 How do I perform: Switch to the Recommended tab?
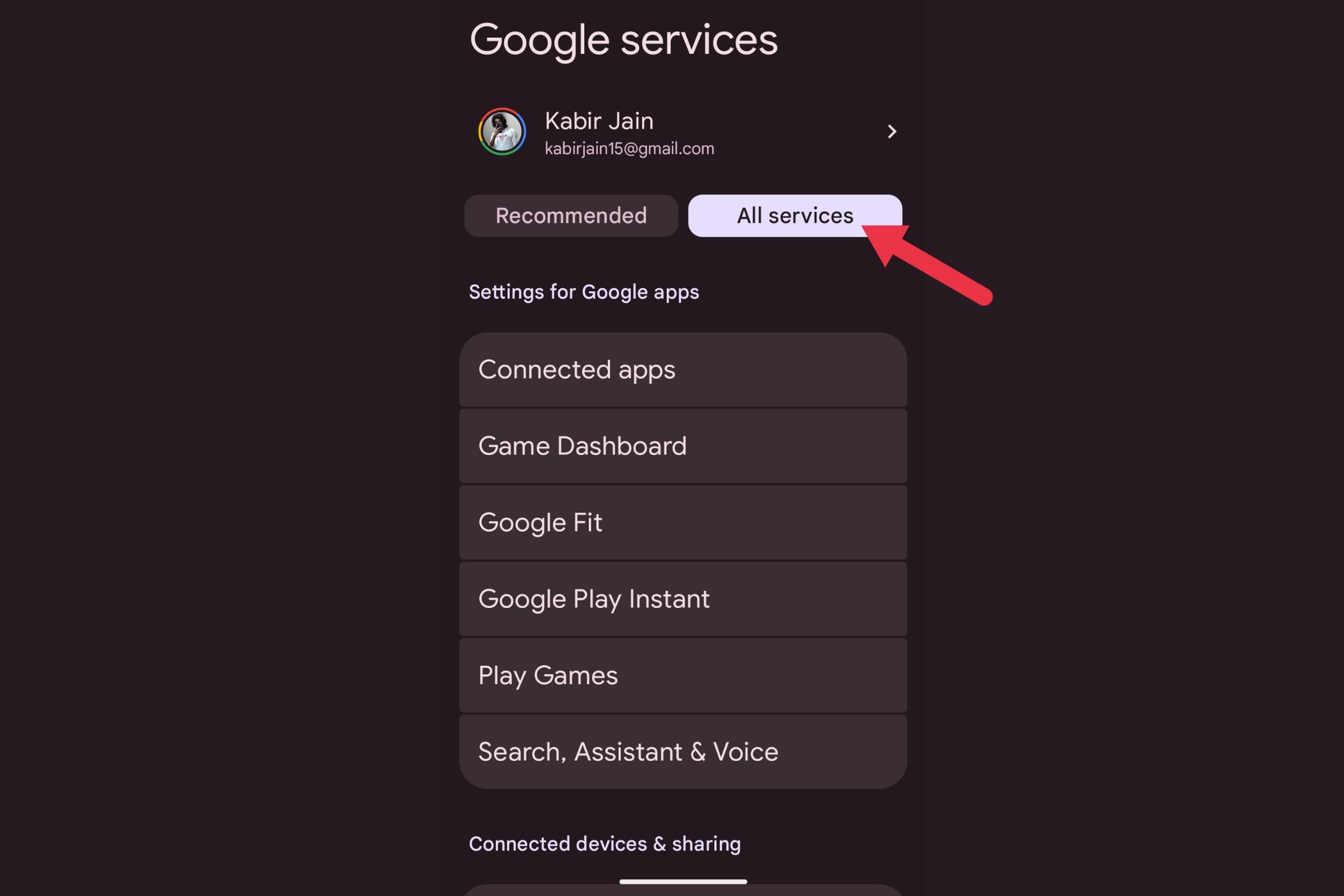tap(571, 216)
